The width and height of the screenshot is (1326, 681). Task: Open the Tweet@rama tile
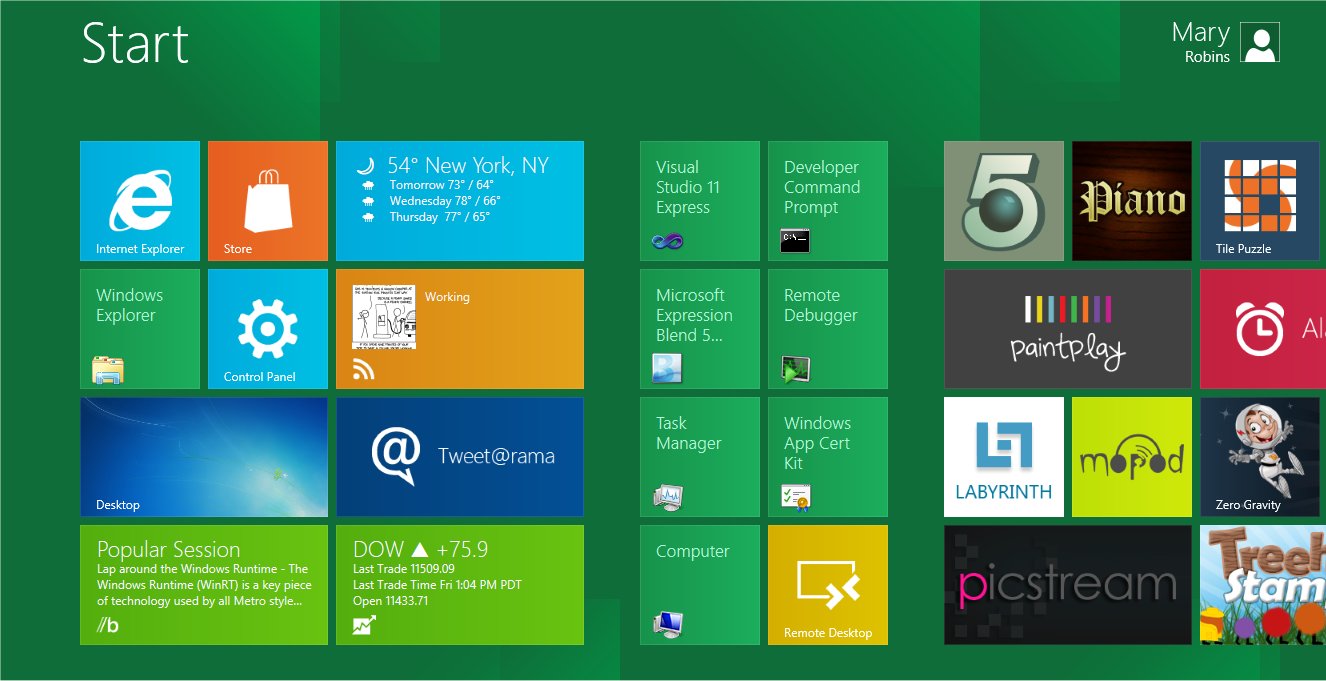[460, 457]
